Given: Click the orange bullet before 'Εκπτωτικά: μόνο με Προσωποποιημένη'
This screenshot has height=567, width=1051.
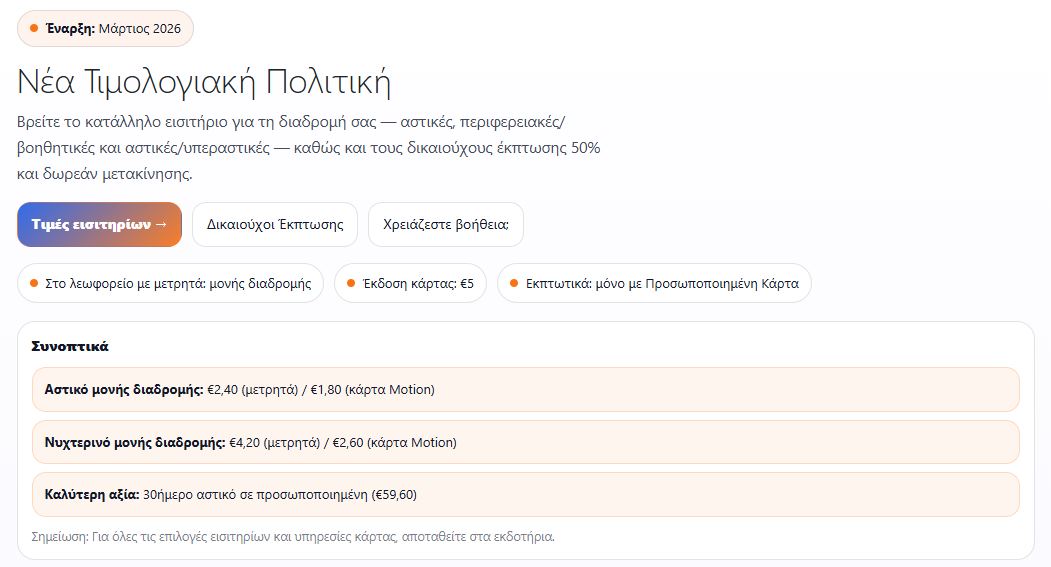Looking at the screenshot, I should tap(514, 283).
